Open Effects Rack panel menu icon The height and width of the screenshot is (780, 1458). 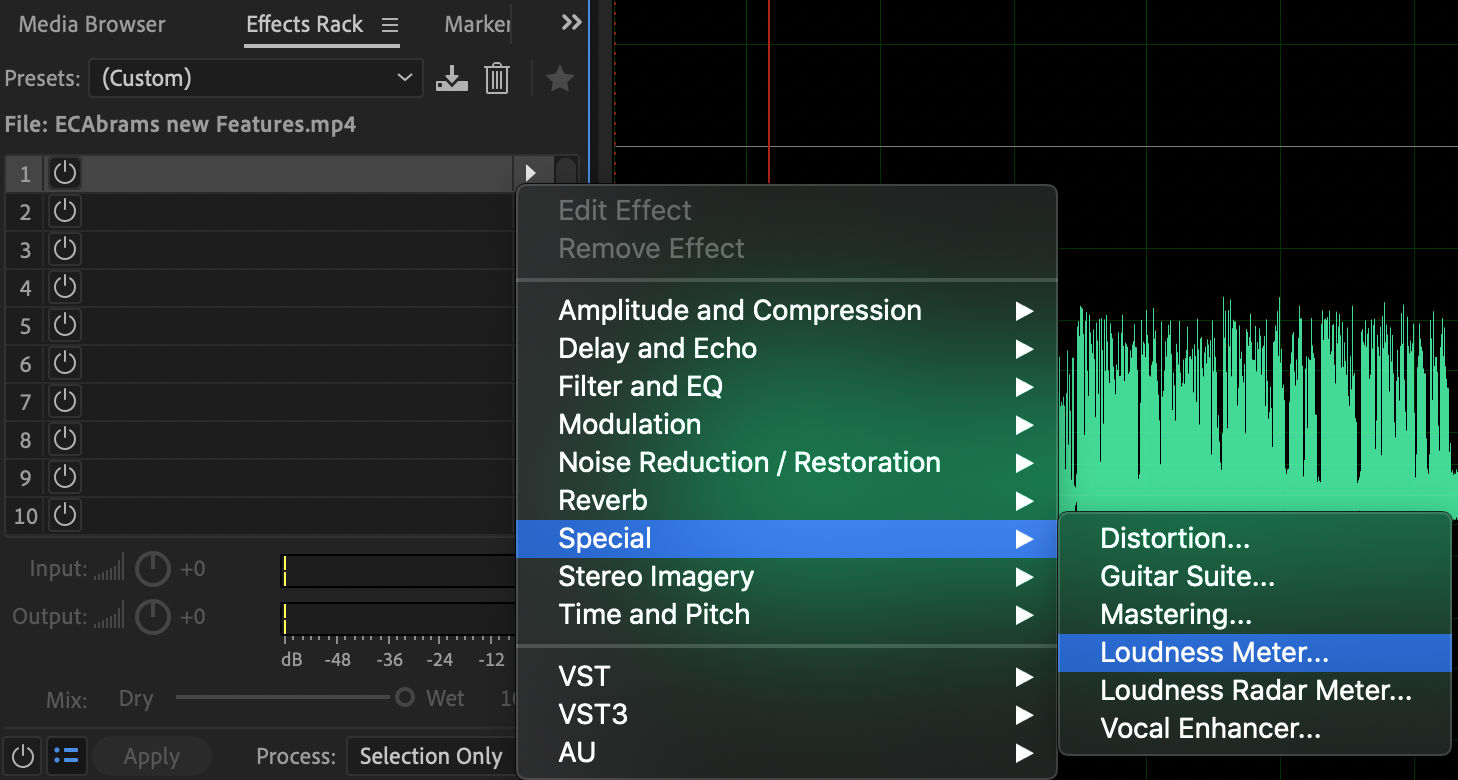pyautogui.click(x=390, y=25)
